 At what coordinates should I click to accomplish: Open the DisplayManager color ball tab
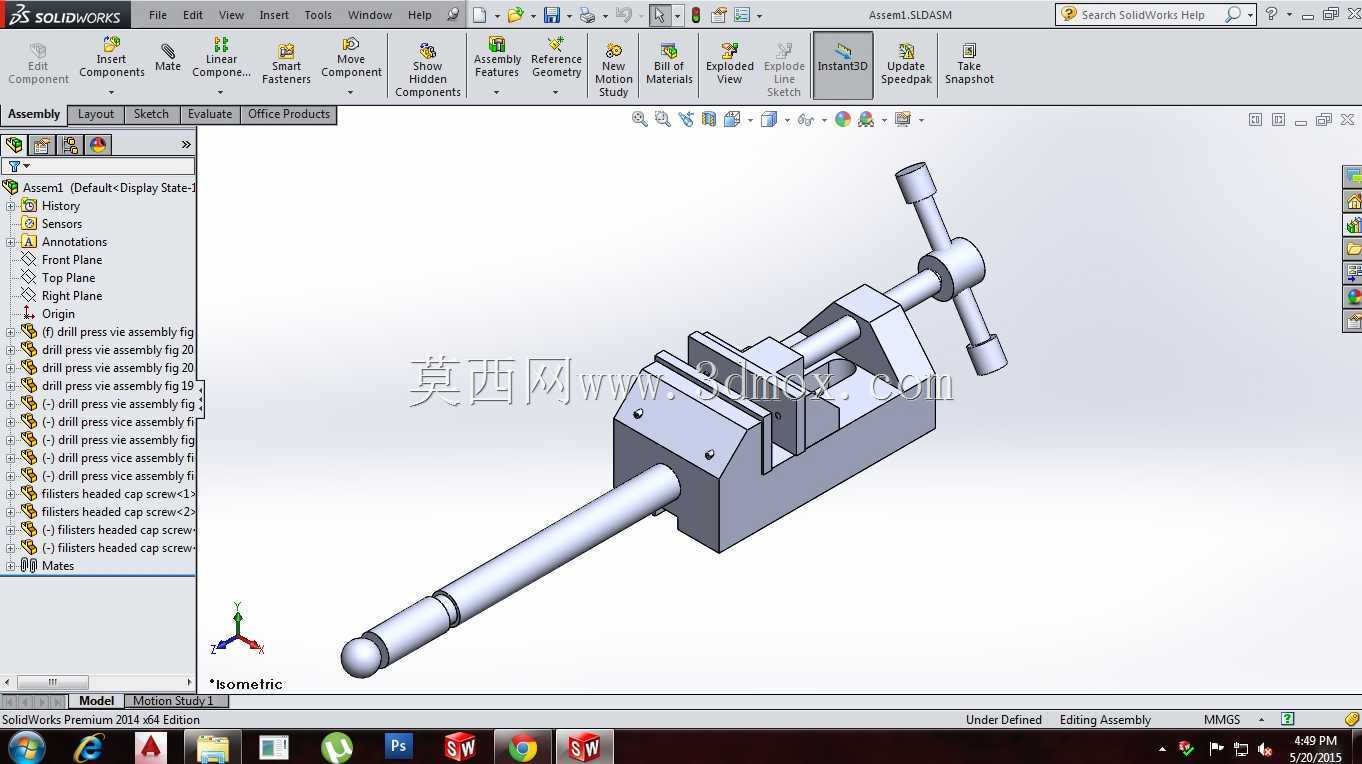click(x=98, y=145)
